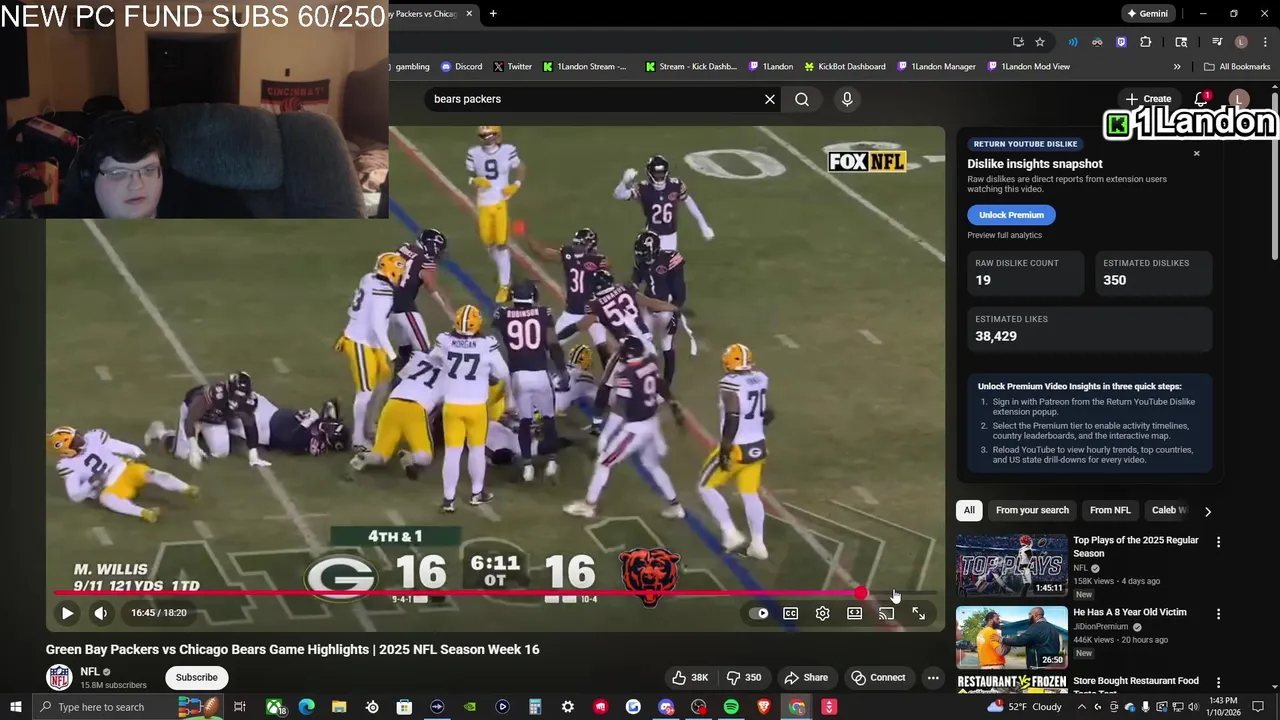Screen dimensions: 1280x720
Task: Select the 'Caleb W...' filter chip
Action: 1168,510
